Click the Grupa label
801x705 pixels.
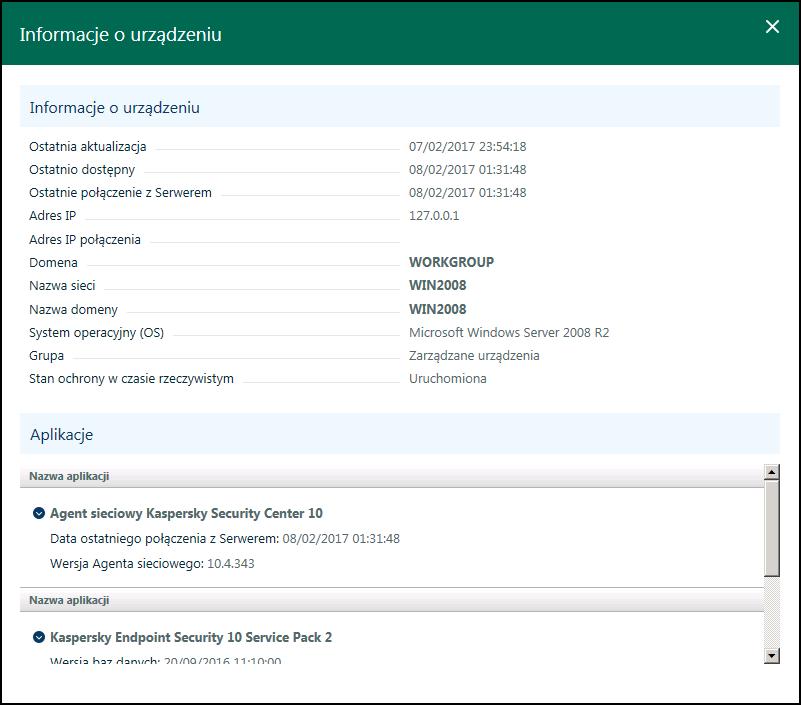[x=46, y=356]
